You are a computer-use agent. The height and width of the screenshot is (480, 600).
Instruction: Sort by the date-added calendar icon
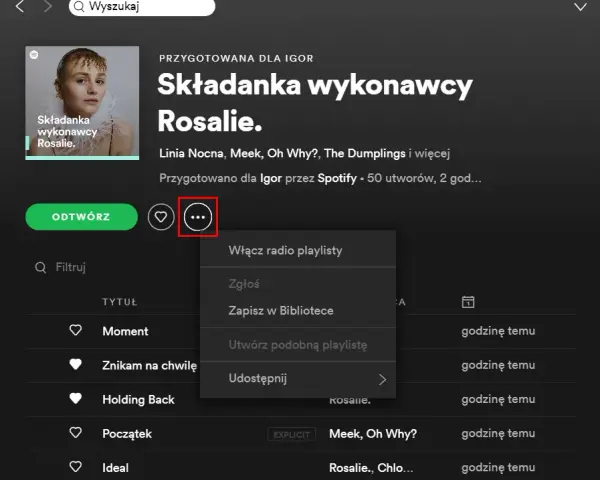[468, 302]
